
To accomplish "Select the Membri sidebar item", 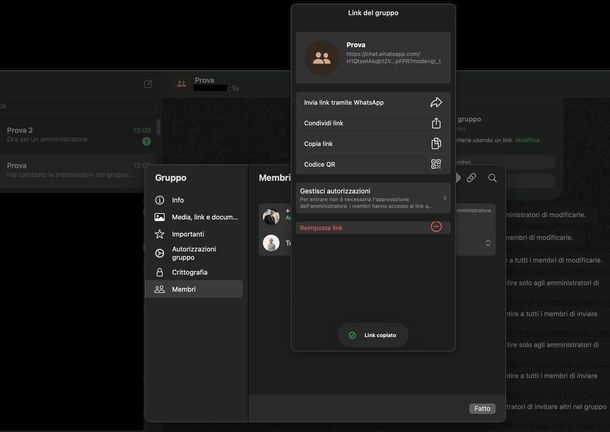I will (x=194, y=289).
